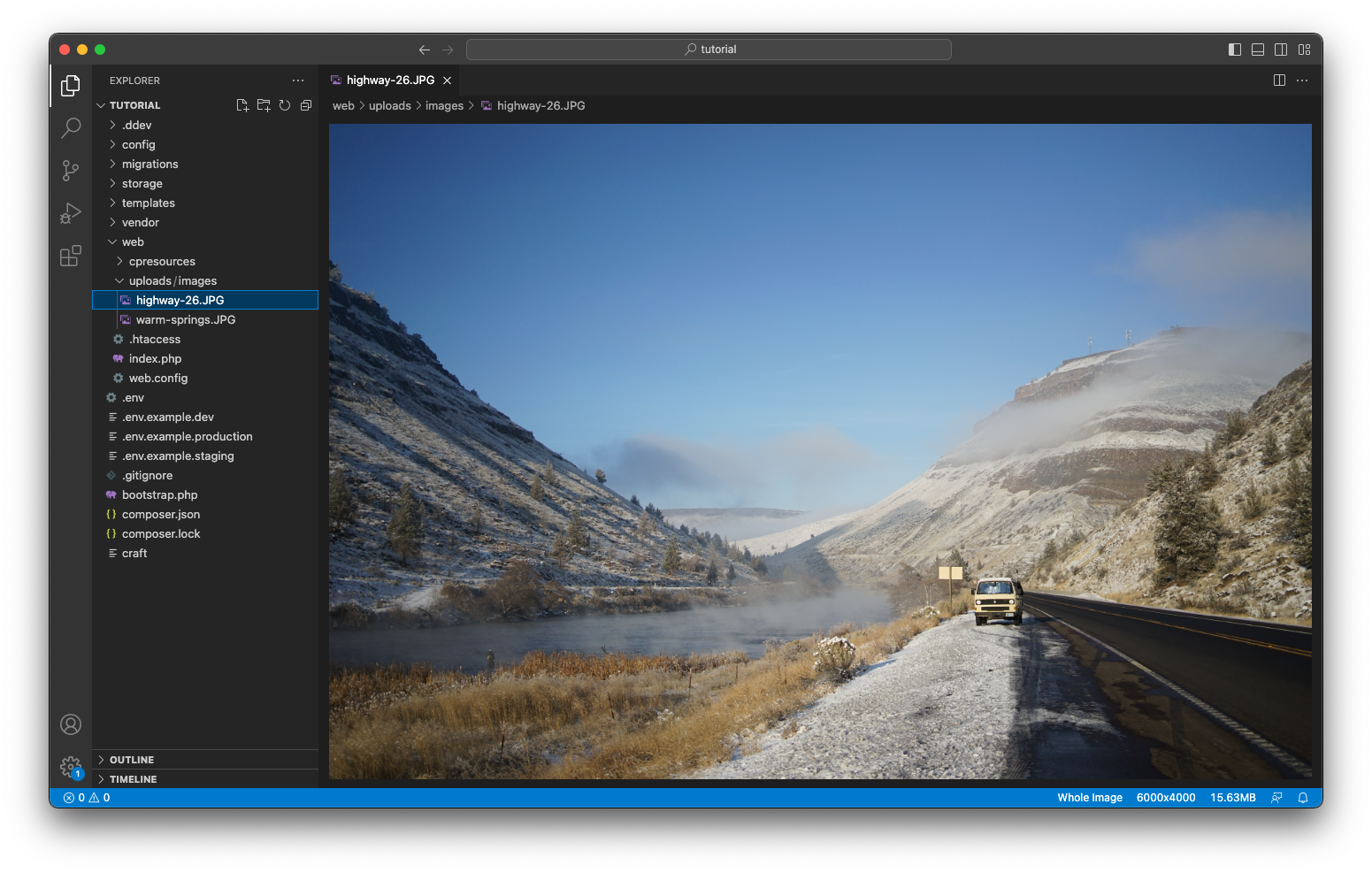
Task: Open the Source Control view
Action: tap(71, 171)
